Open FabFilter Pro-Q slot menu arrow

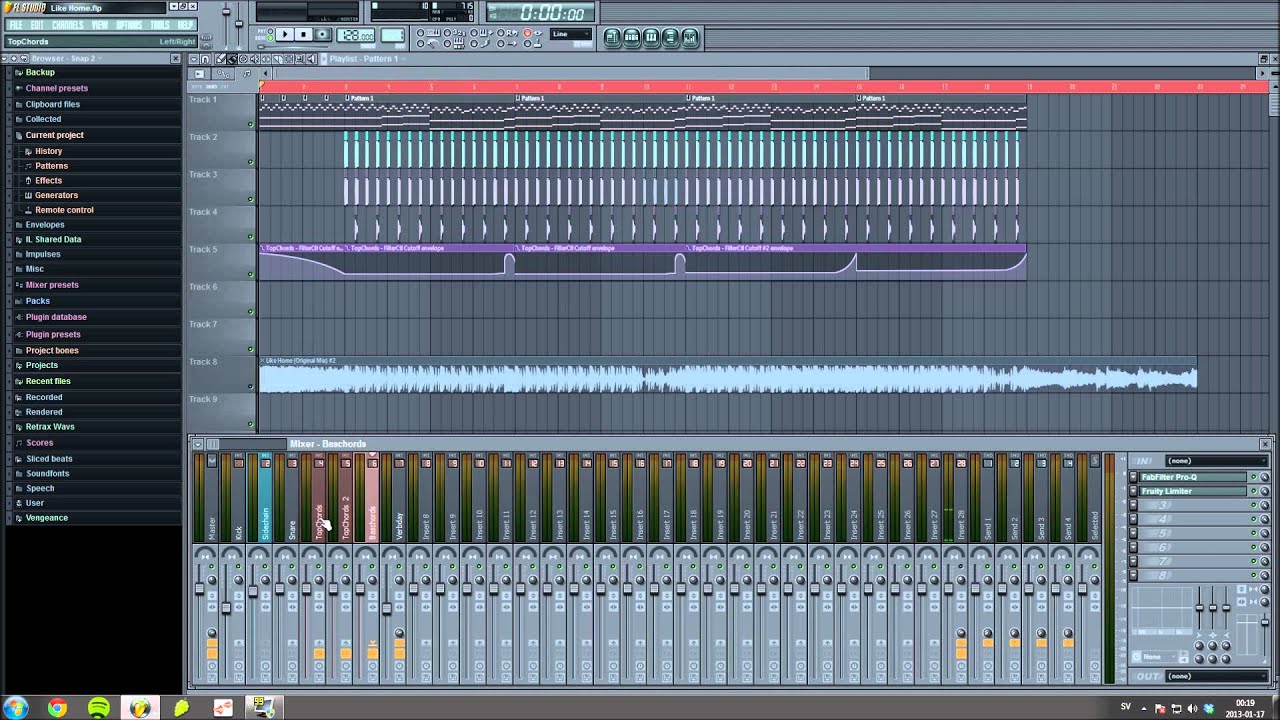point(1133,477)
